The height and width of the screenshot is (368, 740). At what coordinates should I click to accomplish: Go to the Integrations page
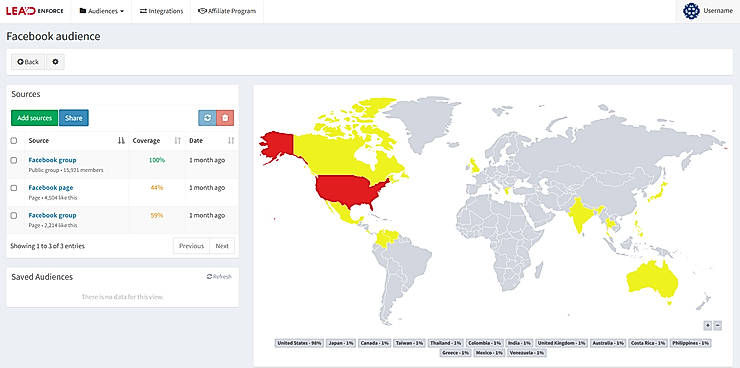click(x=161, y=11)
